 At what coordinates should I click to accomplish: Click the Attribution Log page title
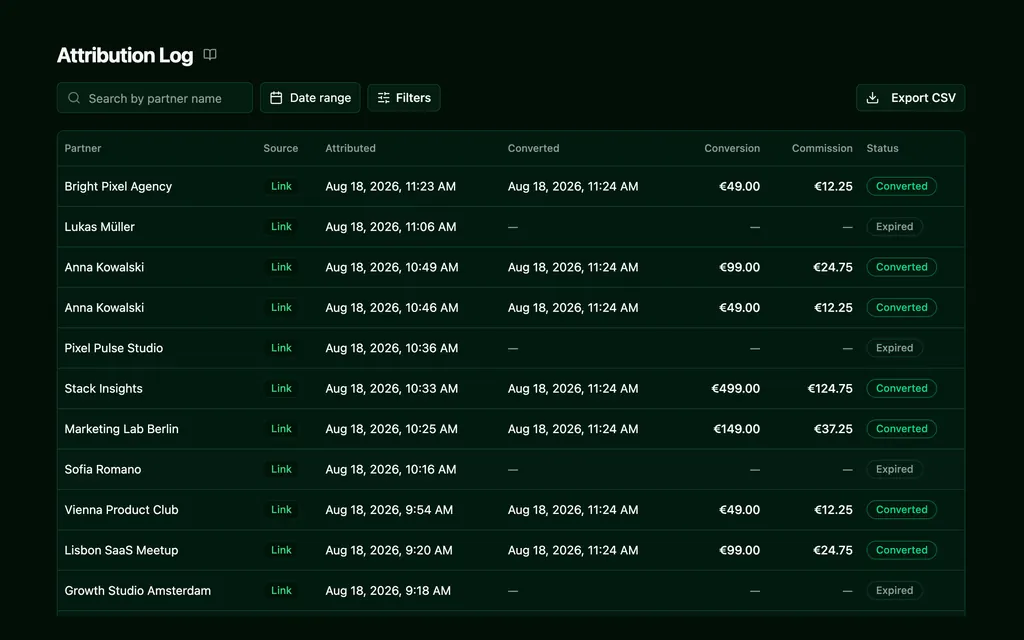pos(125,55)
